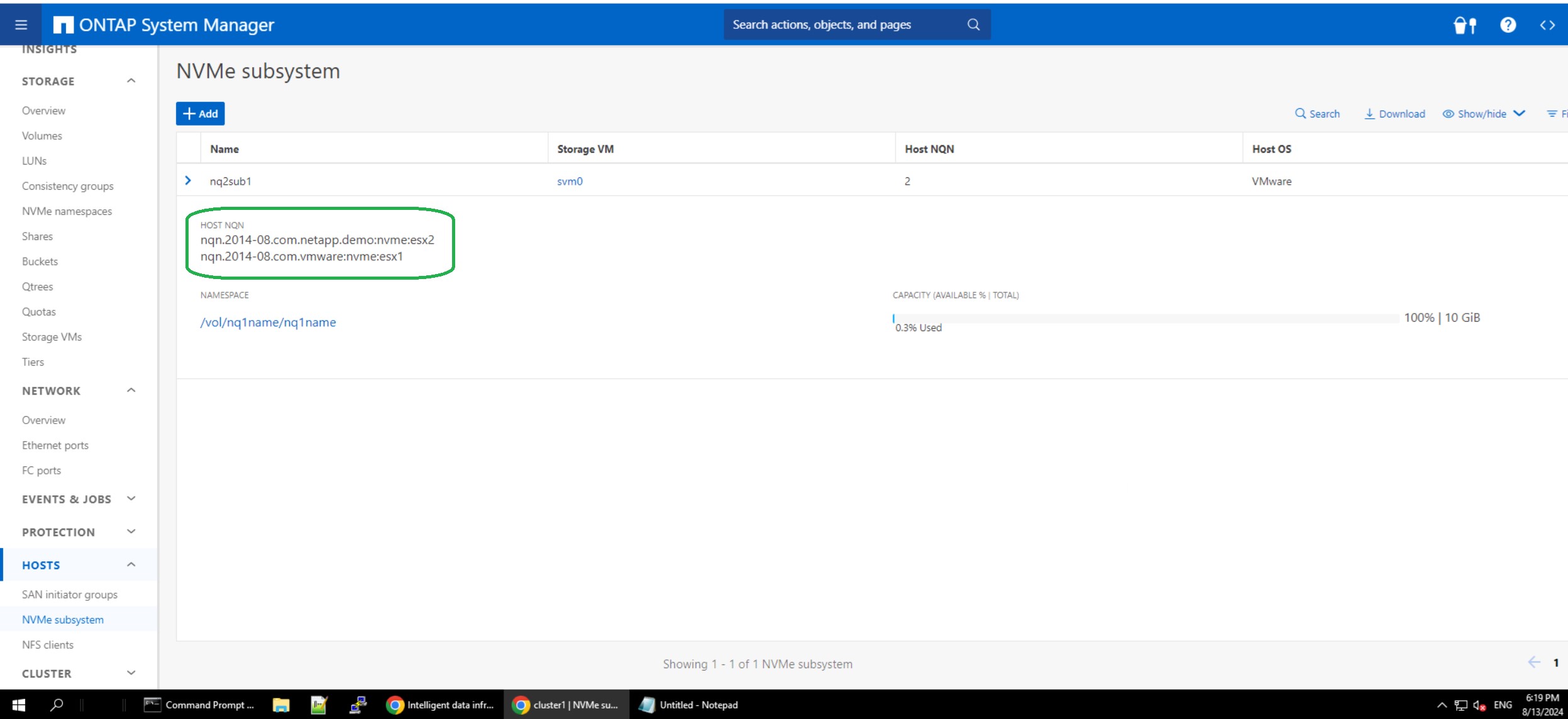Open SAN initiator groups page
This screenshot has height=719, width=1568.
click(x=69, y=595)
